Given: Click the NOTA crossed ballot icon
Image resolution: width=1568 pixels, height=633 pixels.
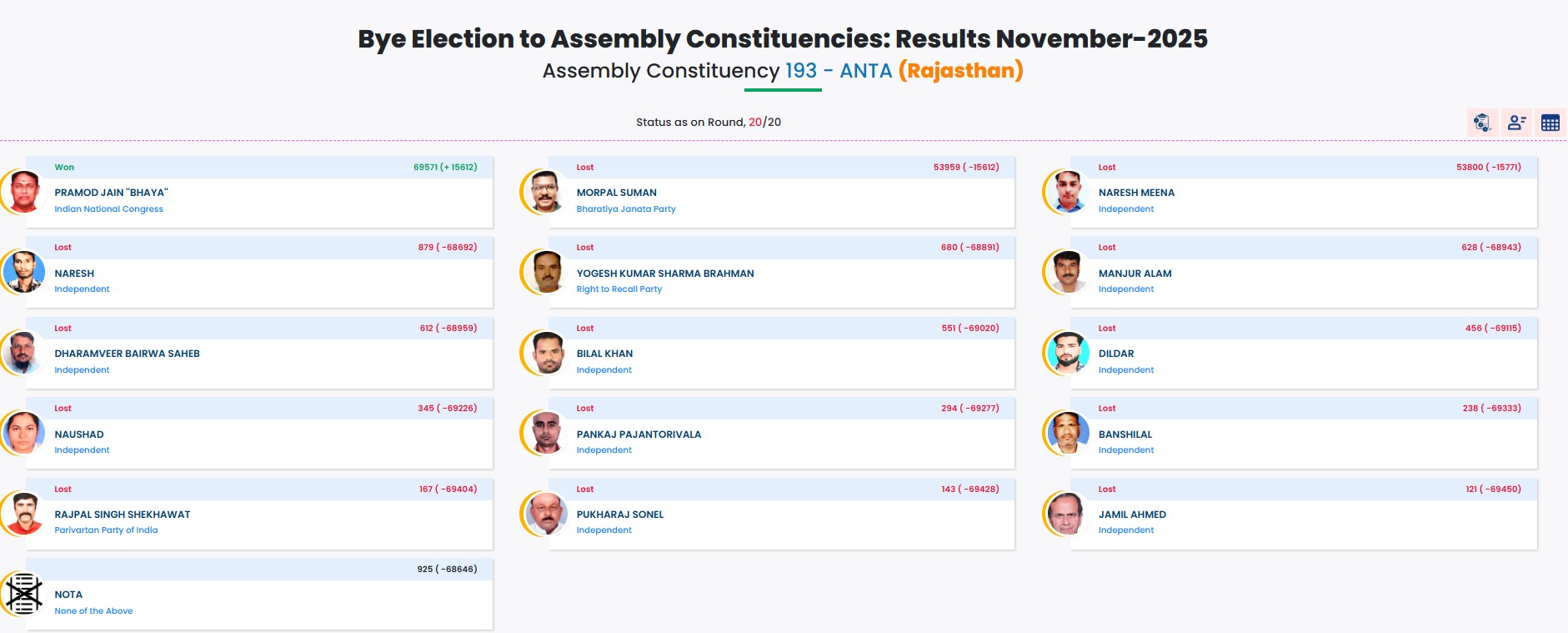Looking at the screenshot, I should [x=24, y=594].
